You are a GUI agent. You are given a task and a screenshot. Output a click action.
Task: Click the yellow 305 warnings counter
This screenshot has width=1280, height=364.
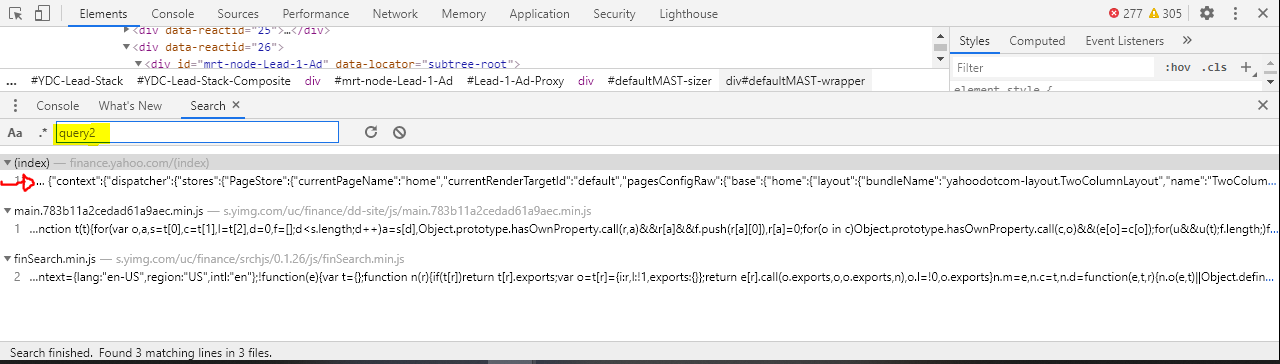(x=1165, y=14)
